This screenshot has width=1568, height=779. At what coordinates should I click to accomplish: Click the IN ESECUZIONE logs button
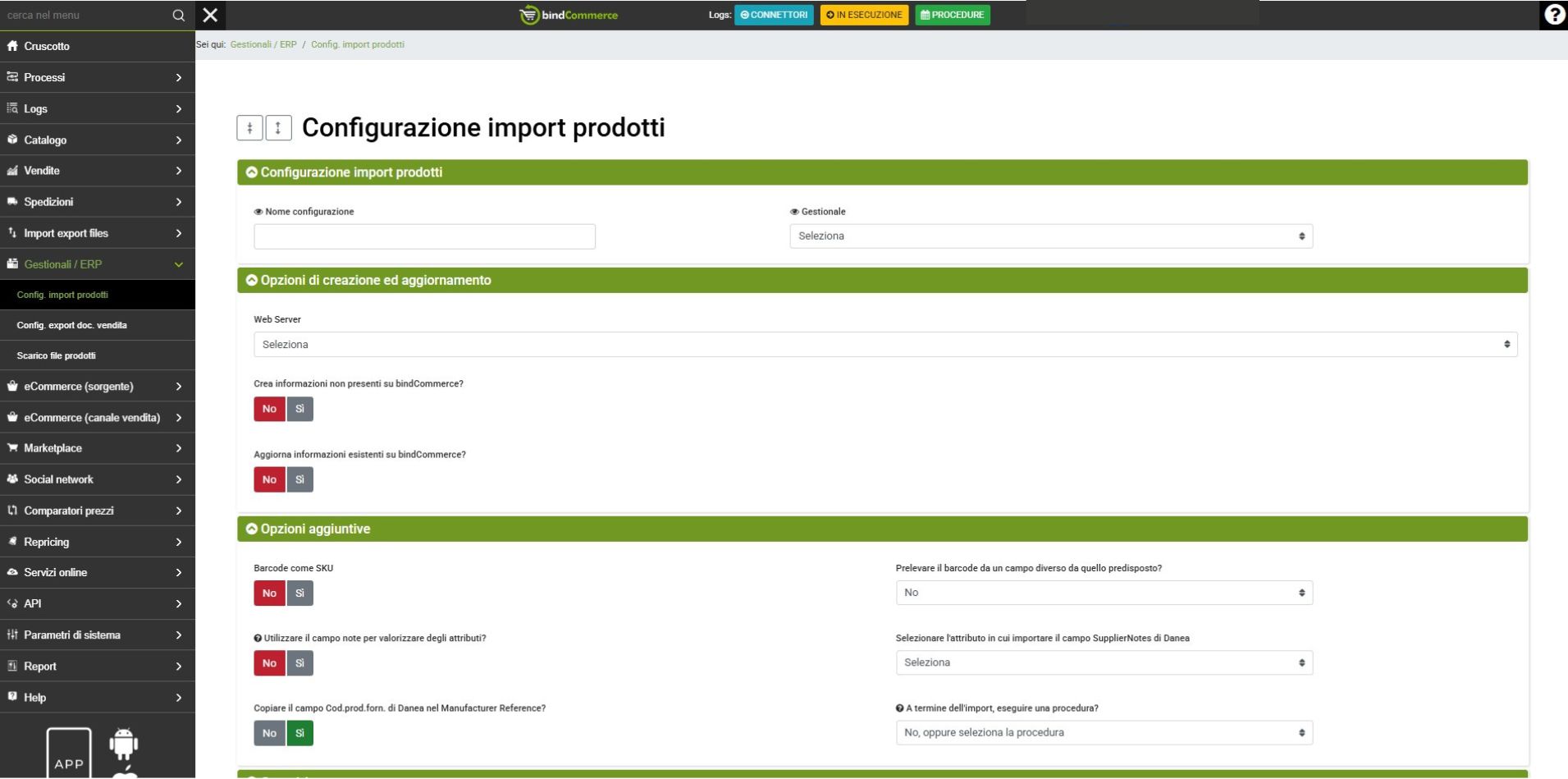click(864, 15)
